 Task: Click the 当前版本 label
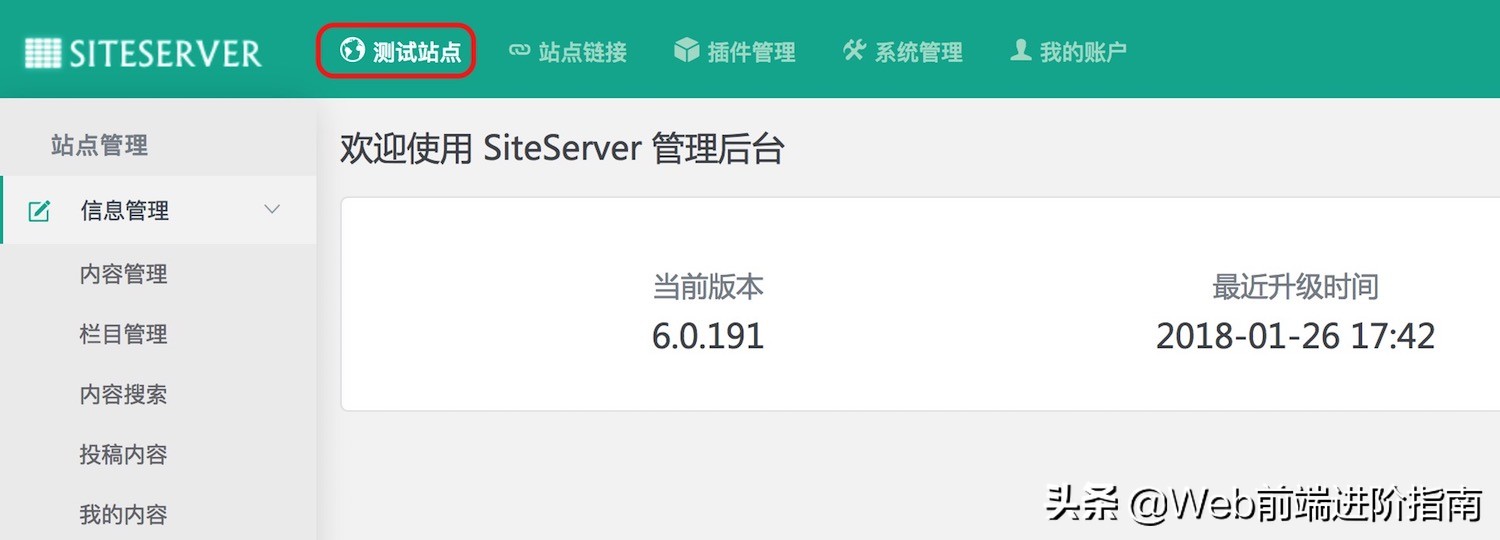[x=708, y=287]
